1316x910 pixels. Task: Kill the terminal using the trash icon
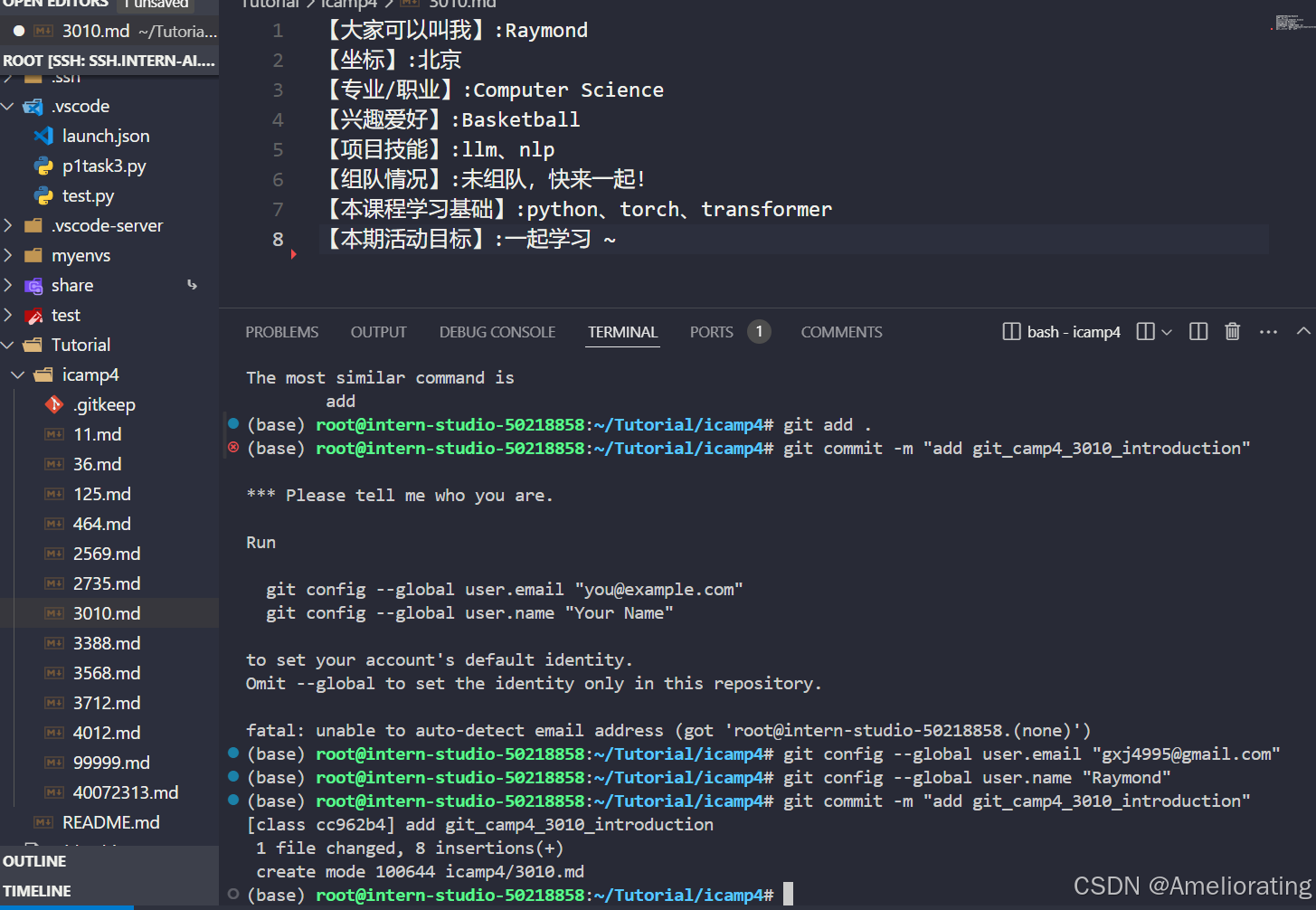point(1232,331)
